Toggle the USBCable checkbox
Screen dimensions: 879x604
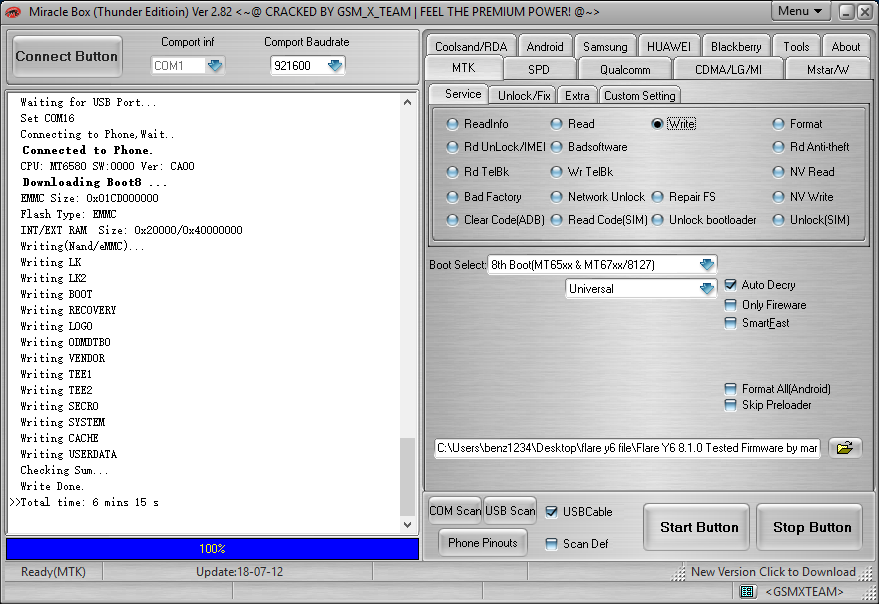click(x=552, y=511)
